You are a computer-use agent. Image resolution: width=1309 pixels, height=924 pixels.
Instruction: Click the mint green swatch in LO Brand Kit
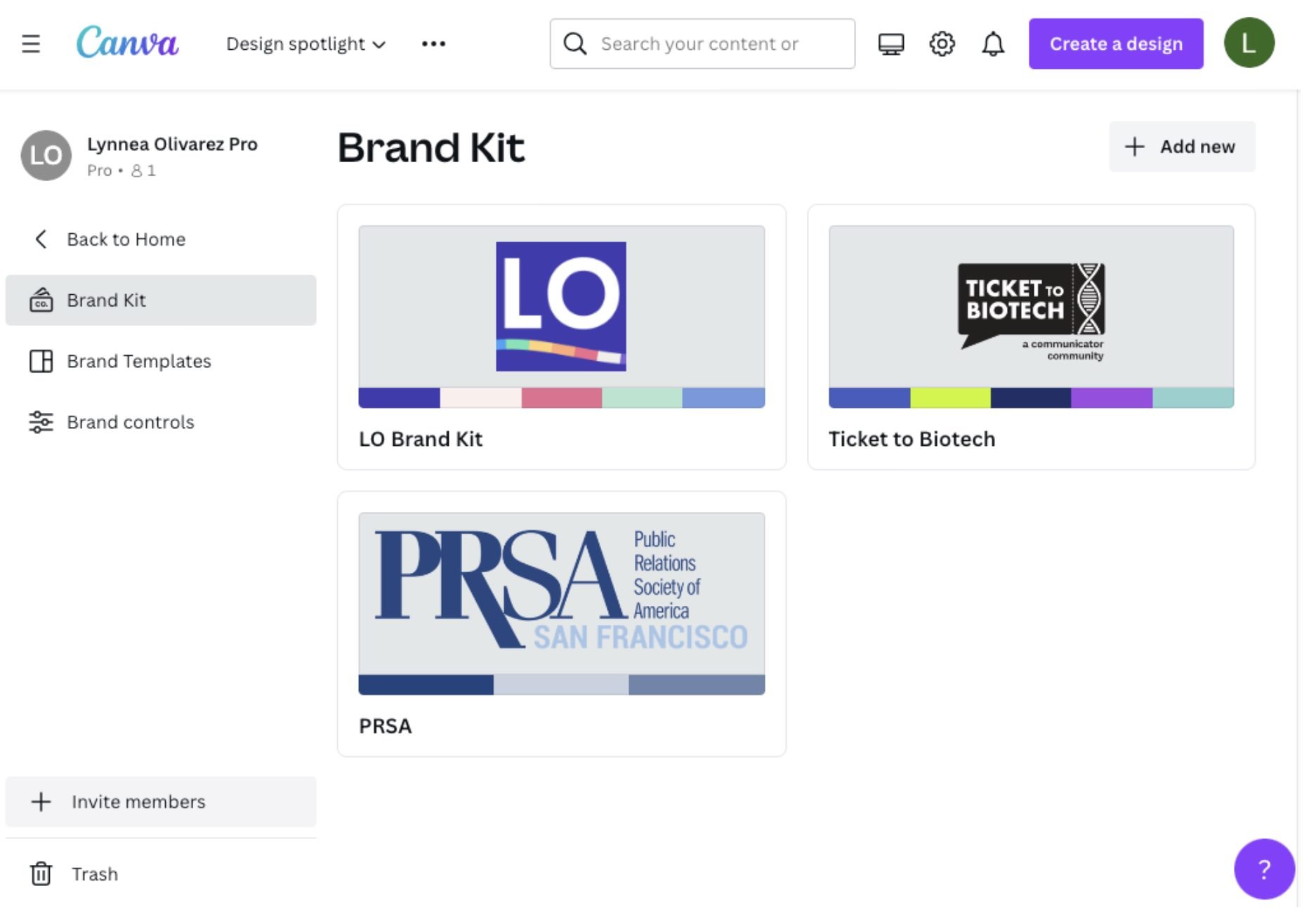[x=643, y=398]
